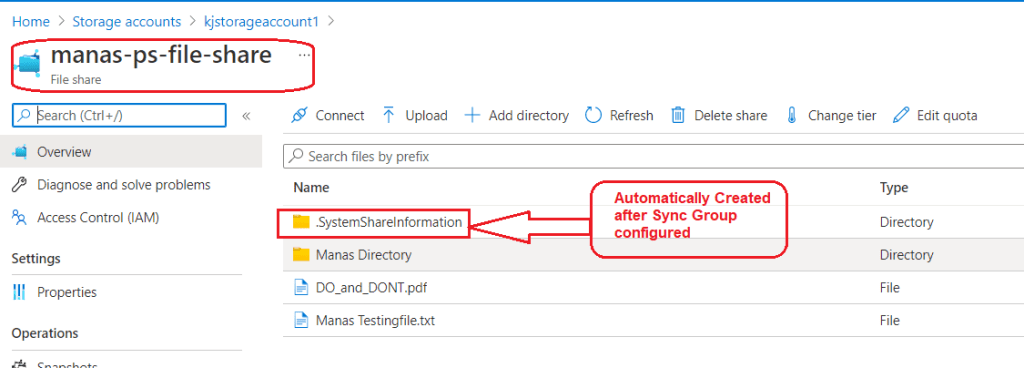Click Add directory in the toolbar
This screenshot has height=368, width=1024.
[517, 115]
